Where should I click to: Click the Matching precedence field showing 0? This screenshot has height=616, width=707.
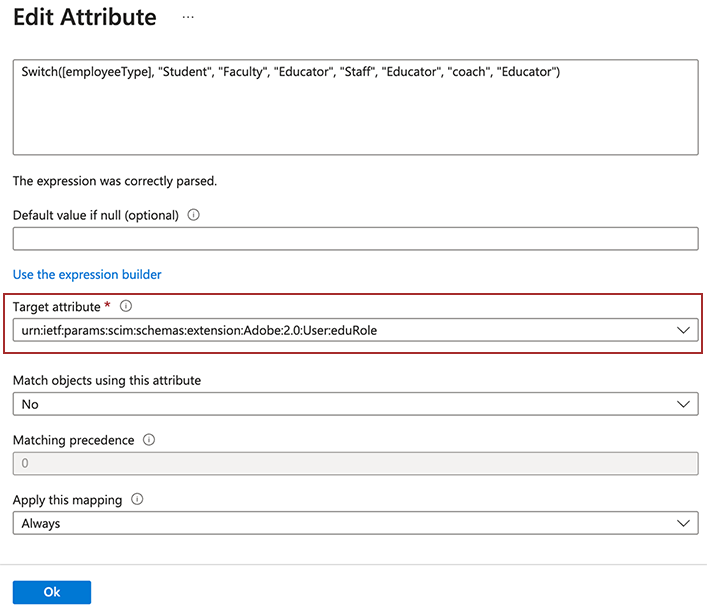[x=355, y=463]
